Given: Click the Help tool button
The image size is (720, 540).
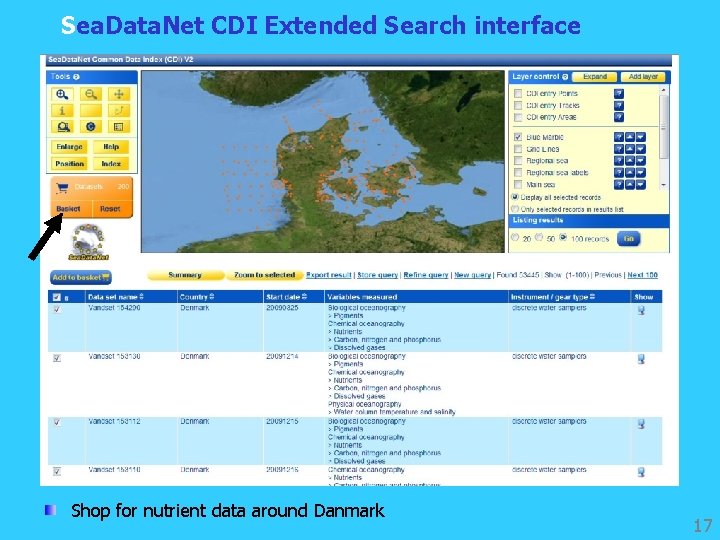Looking at the screenshot, I should pyautogui.click(x=111, y=147).
